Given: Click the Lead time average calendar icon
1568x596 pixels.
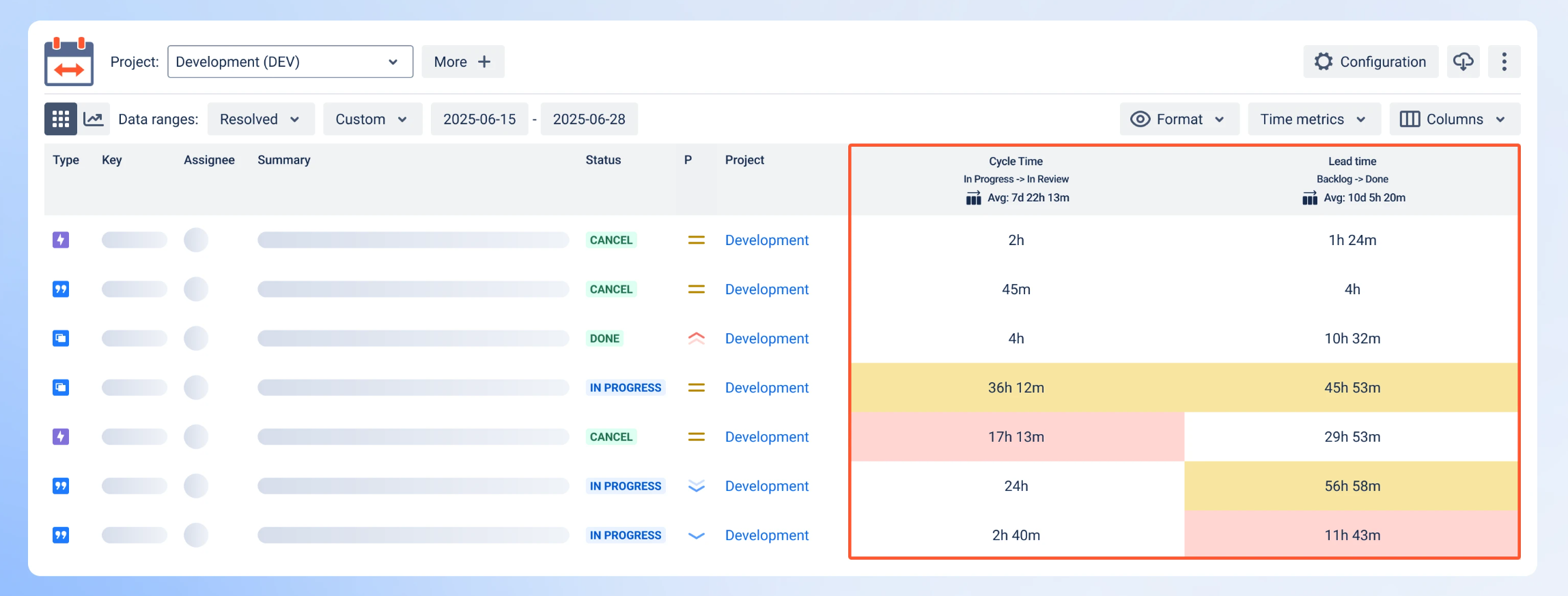Looking at the screenshot, I should coord(1309,198).
